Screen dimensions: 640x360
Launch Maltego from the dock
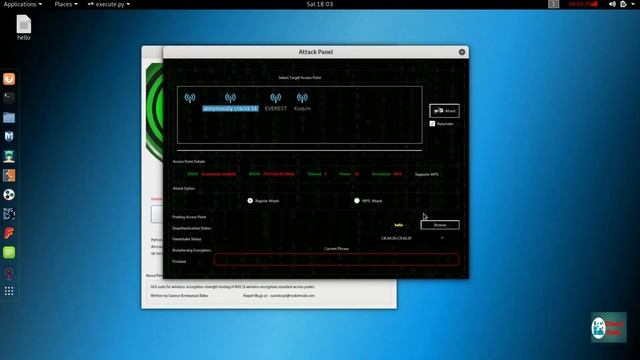coord(9,195)
